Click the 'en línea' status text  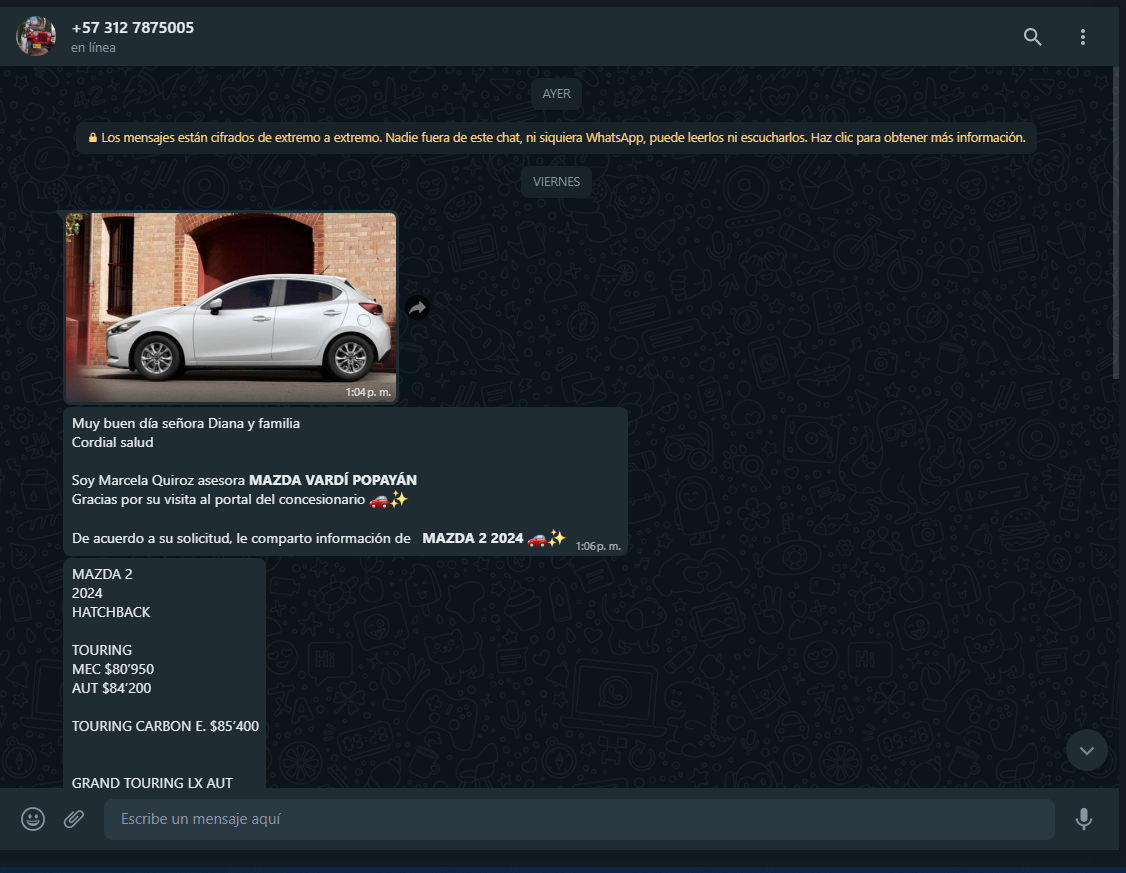click(93, 47)
